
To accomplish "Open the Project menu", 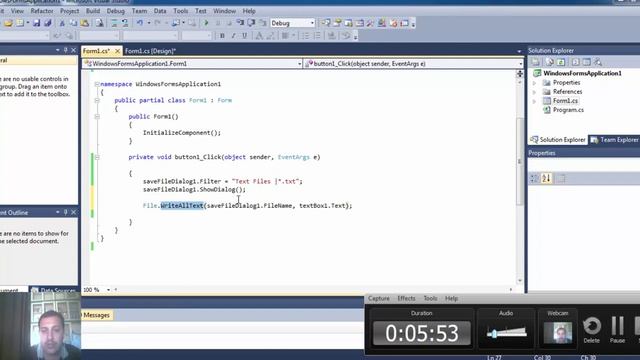I will pos(69,11).
